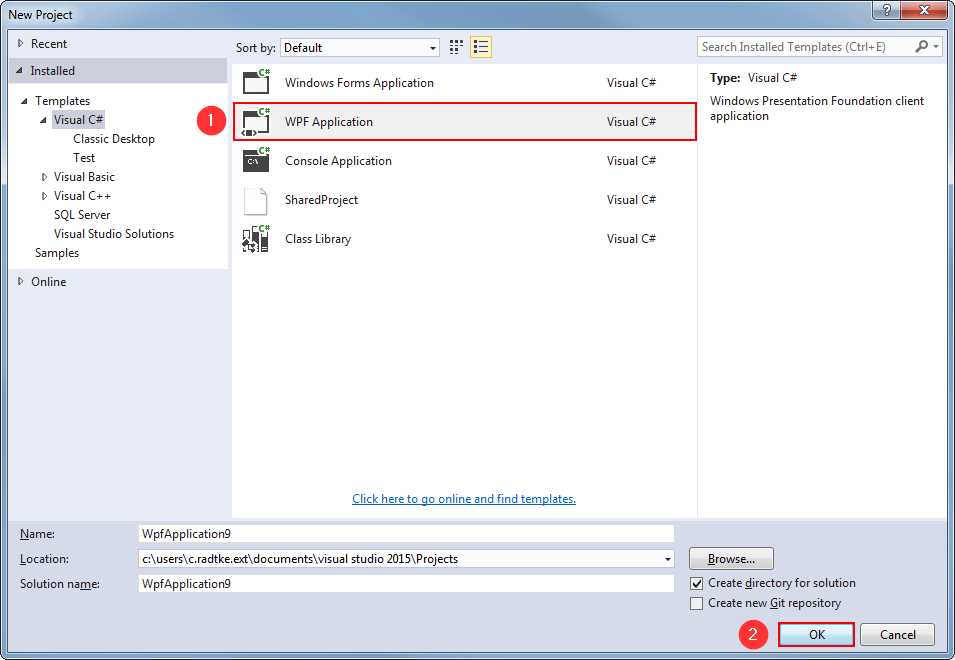Collapse the Visual C# tree node

[43, 120]
